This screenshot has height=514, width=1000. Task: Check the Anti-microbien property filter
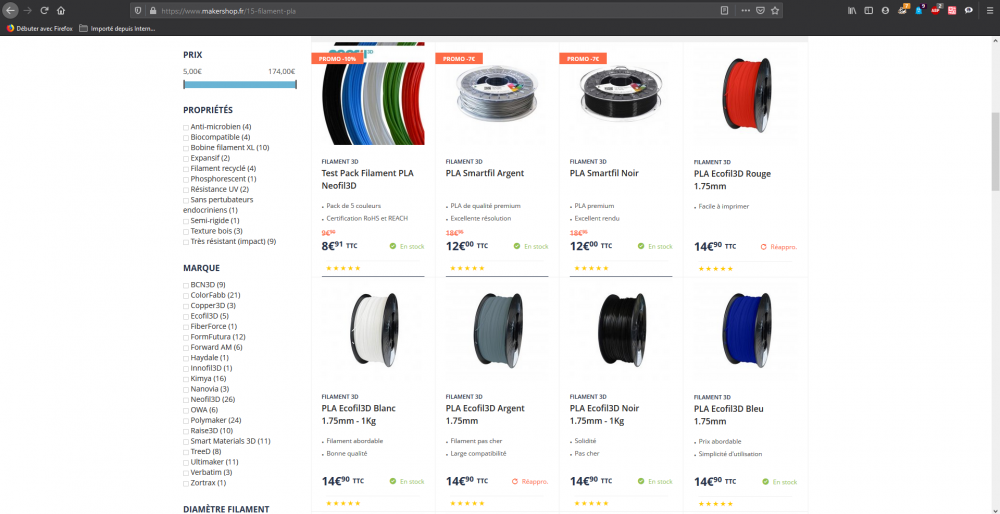[x=186, y=127]
